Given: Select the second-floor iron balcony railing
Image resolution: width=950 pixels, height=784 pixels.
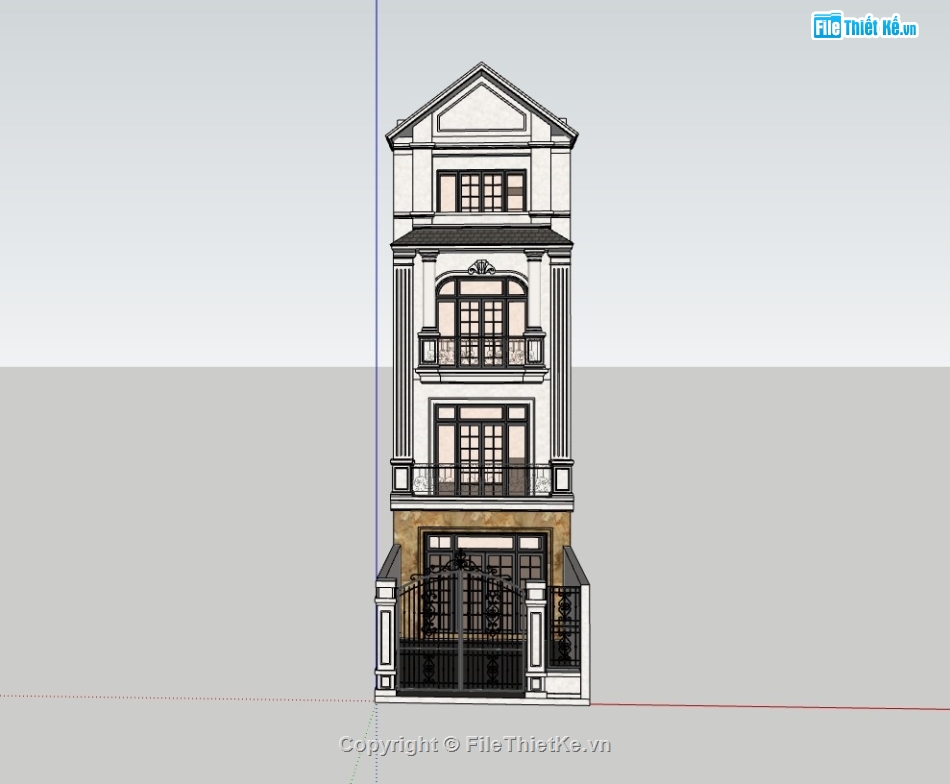Looking at the screenshot, I should [x=482, y=479].
